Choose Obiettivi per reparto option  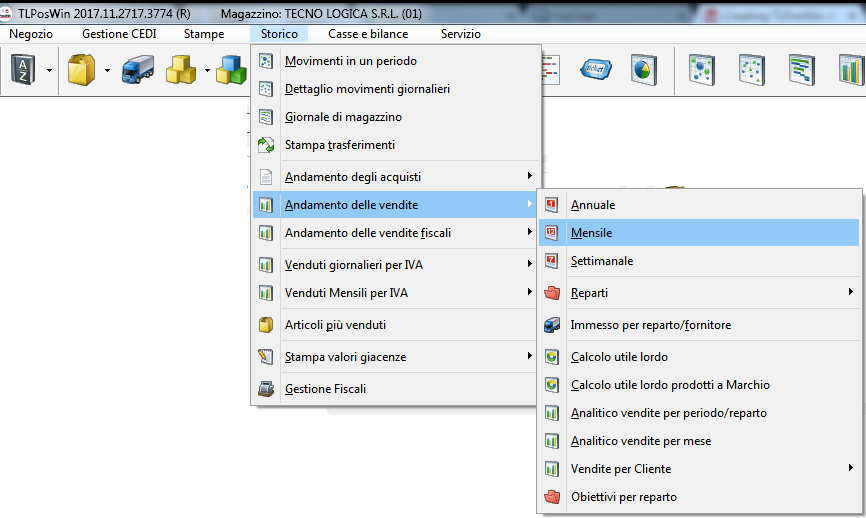623,497
